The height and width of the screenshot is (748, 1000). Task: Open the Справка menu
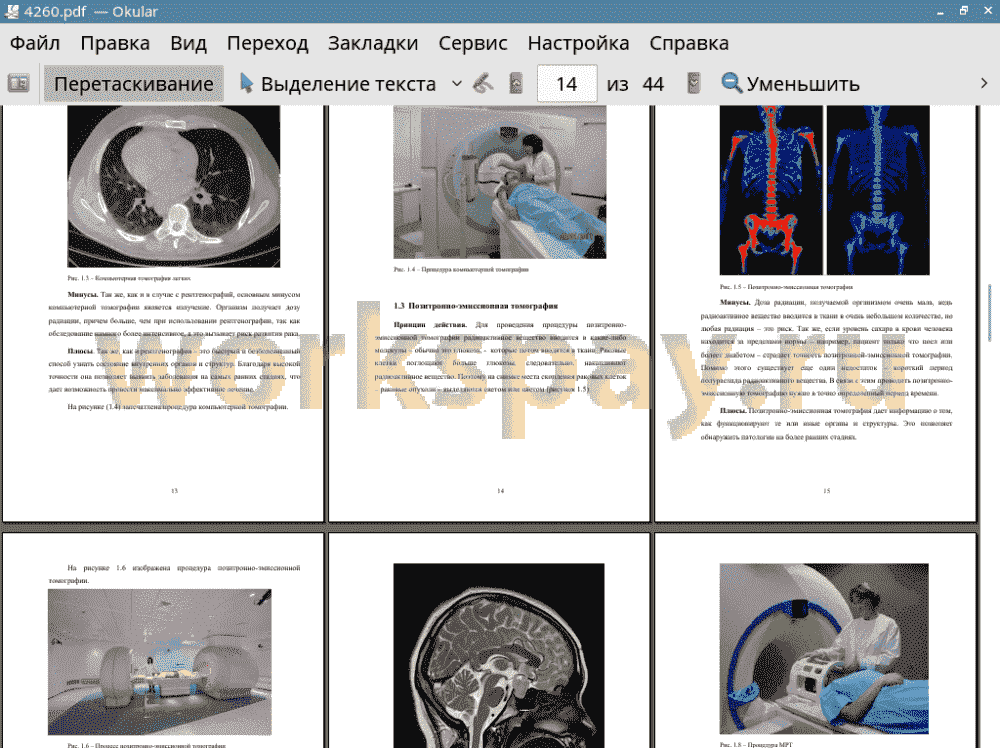689,43
